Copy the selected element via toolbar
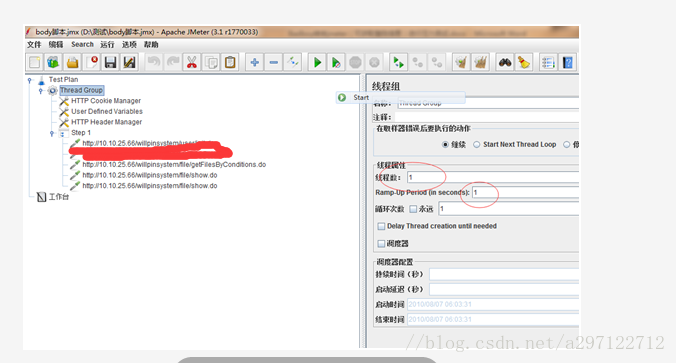 (x=211, y=63)
